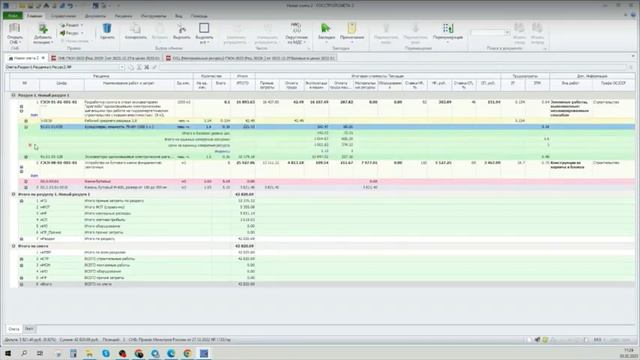Open Windows taskbar search

24,353
